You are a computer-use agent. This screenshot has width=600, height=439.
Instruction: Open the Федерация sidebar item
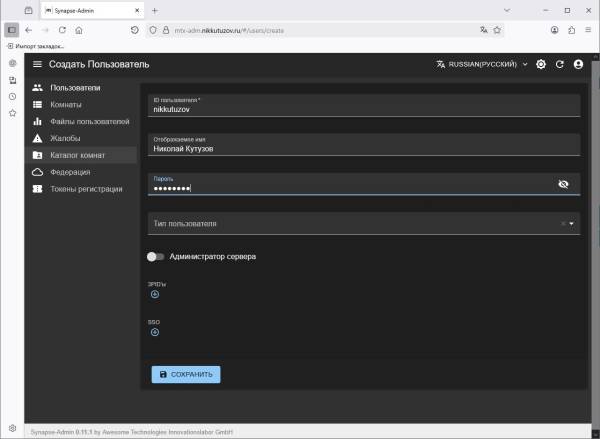[70, 172]
